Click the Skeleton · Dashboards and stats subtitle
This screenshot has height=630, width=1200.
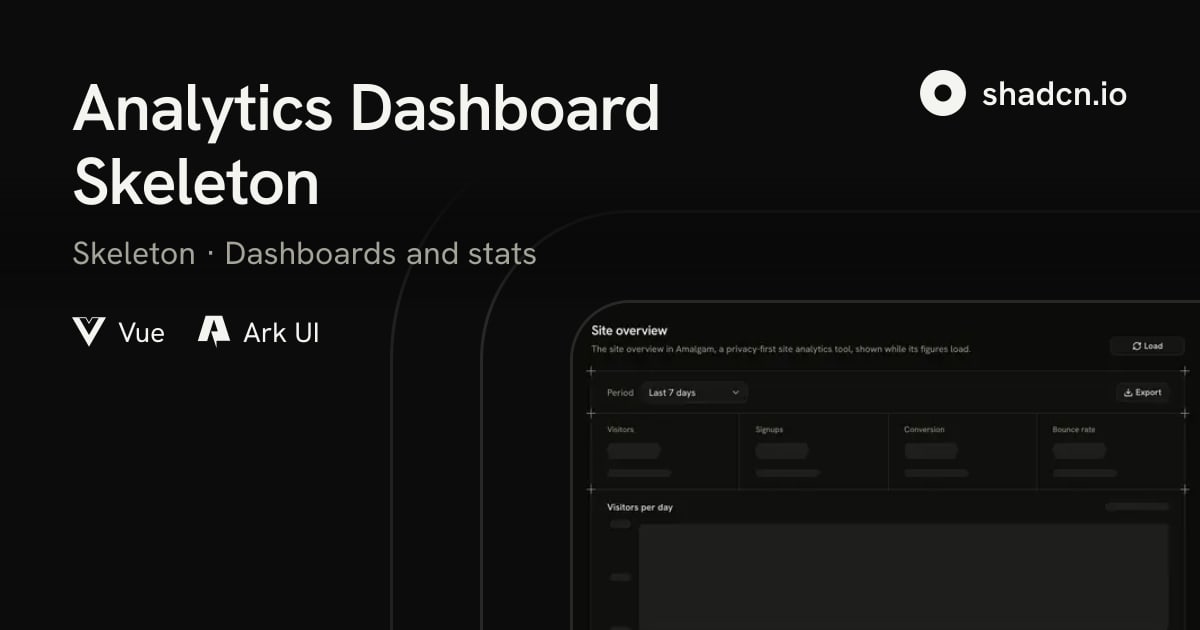(304, 254)
